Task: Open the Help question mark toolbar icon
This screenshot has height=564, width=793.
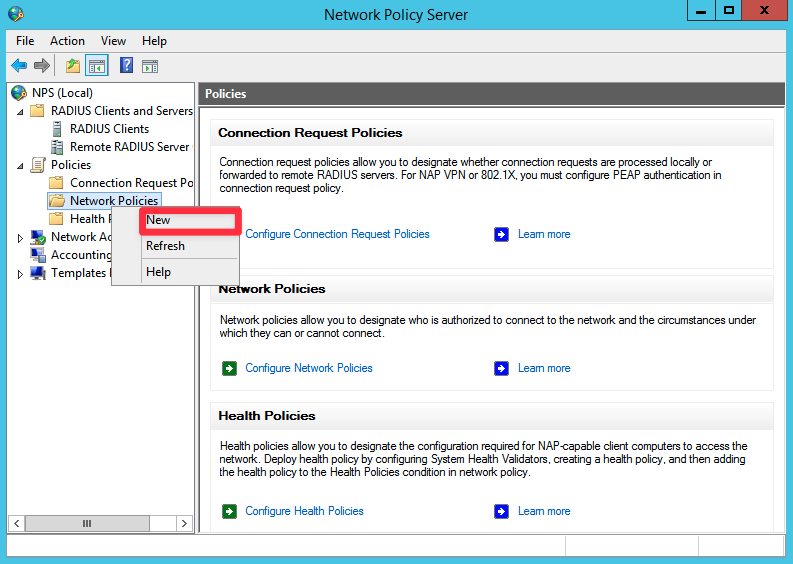Action: pyautogui.click(x=126, y=65)
